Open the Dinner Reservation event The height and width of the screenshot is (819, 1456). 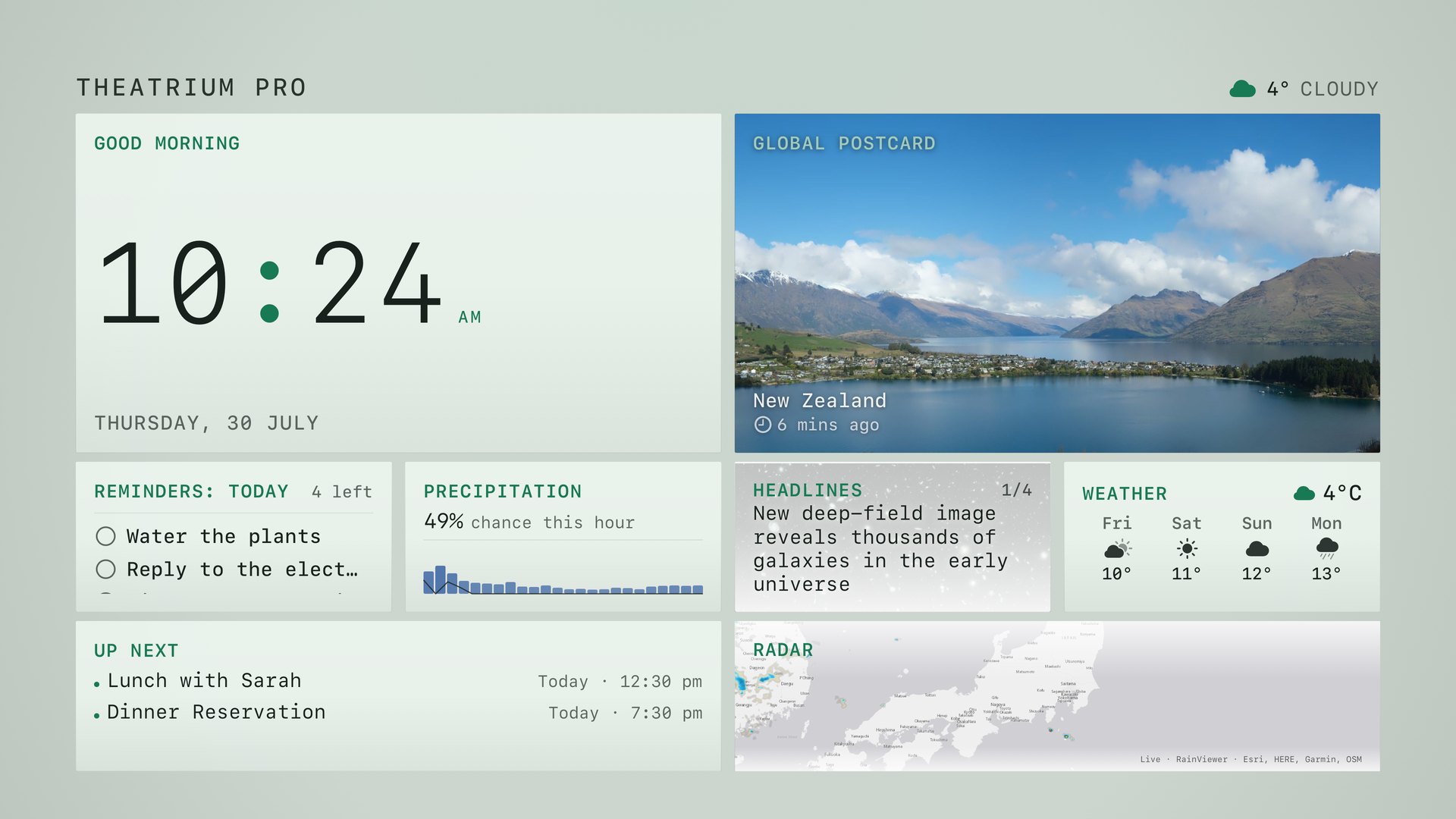[398, 712]
